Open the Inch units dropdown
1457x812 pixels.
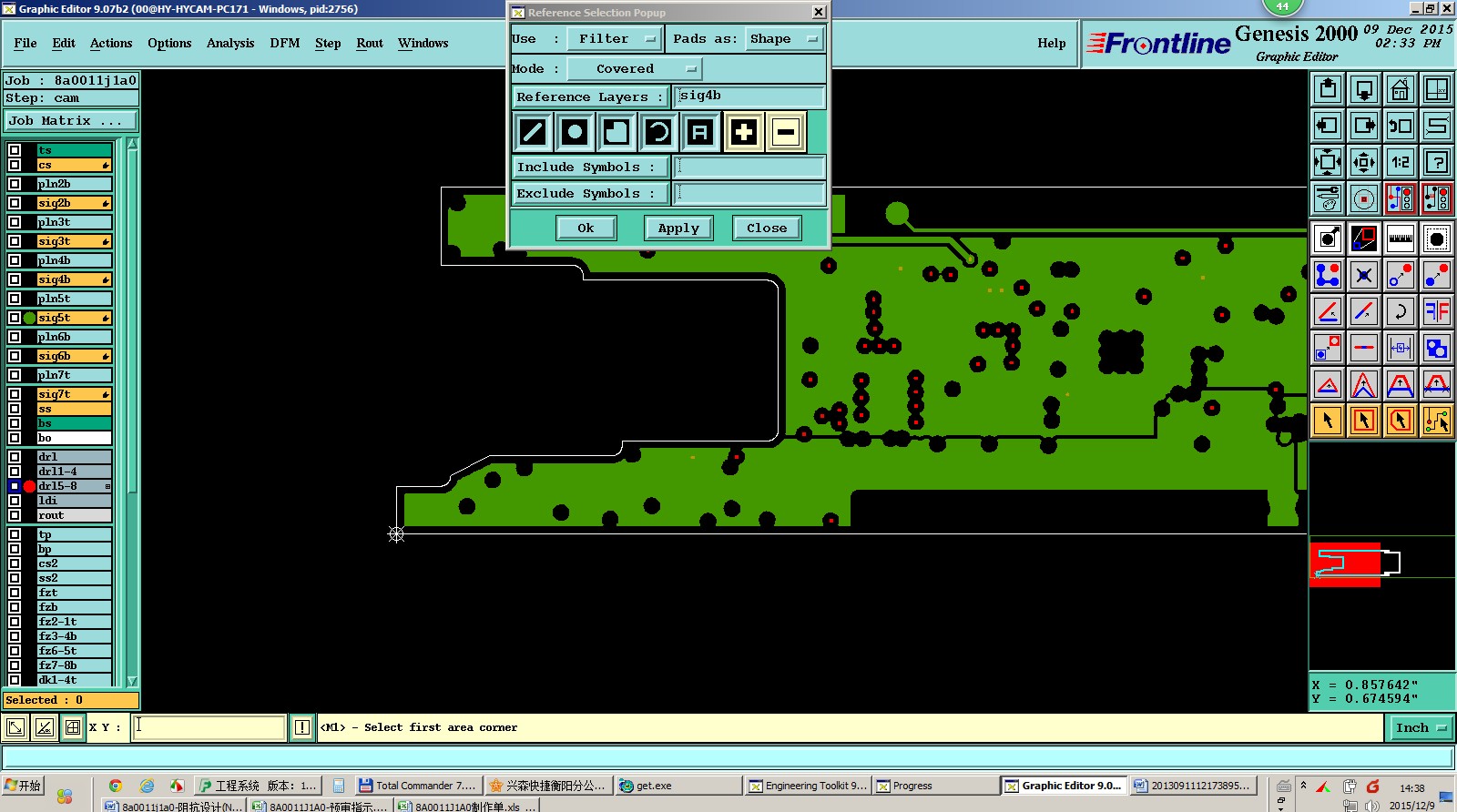click(x=1421, y=727)
